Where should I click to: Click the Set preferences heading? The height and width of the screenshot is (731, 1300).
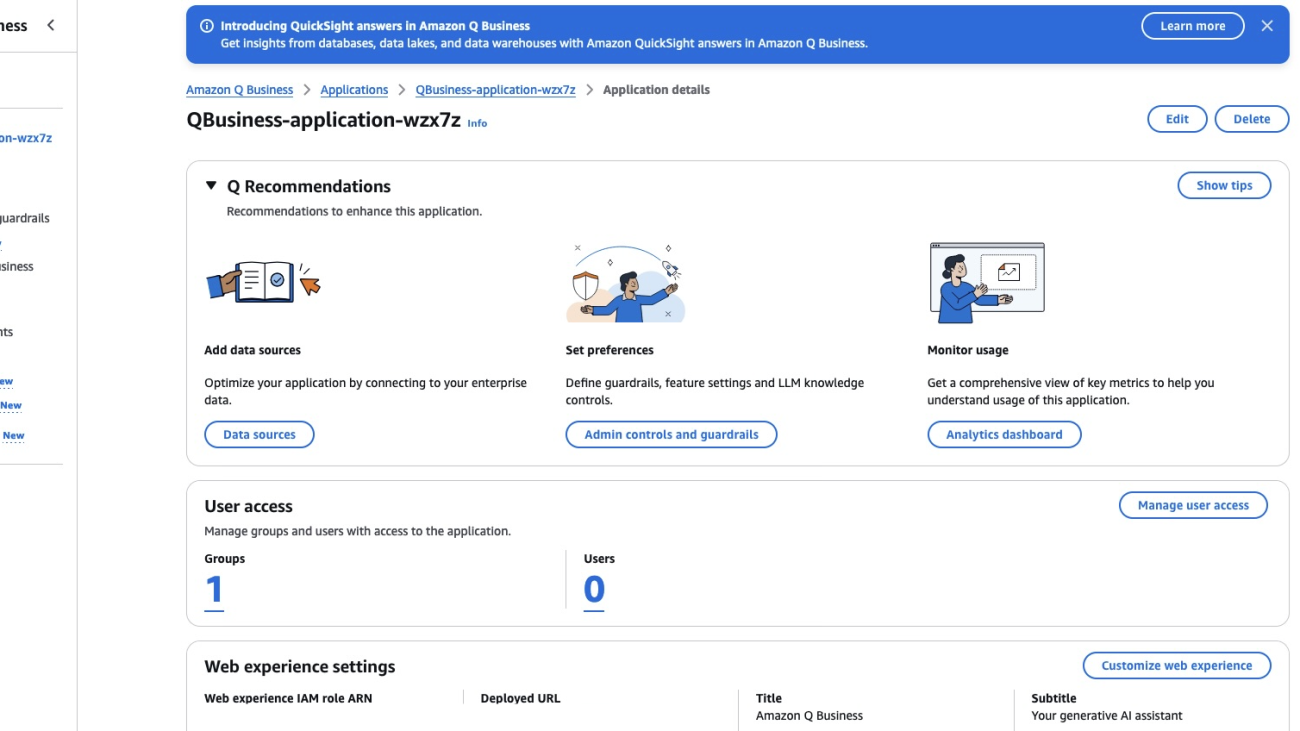pos(609,350)
